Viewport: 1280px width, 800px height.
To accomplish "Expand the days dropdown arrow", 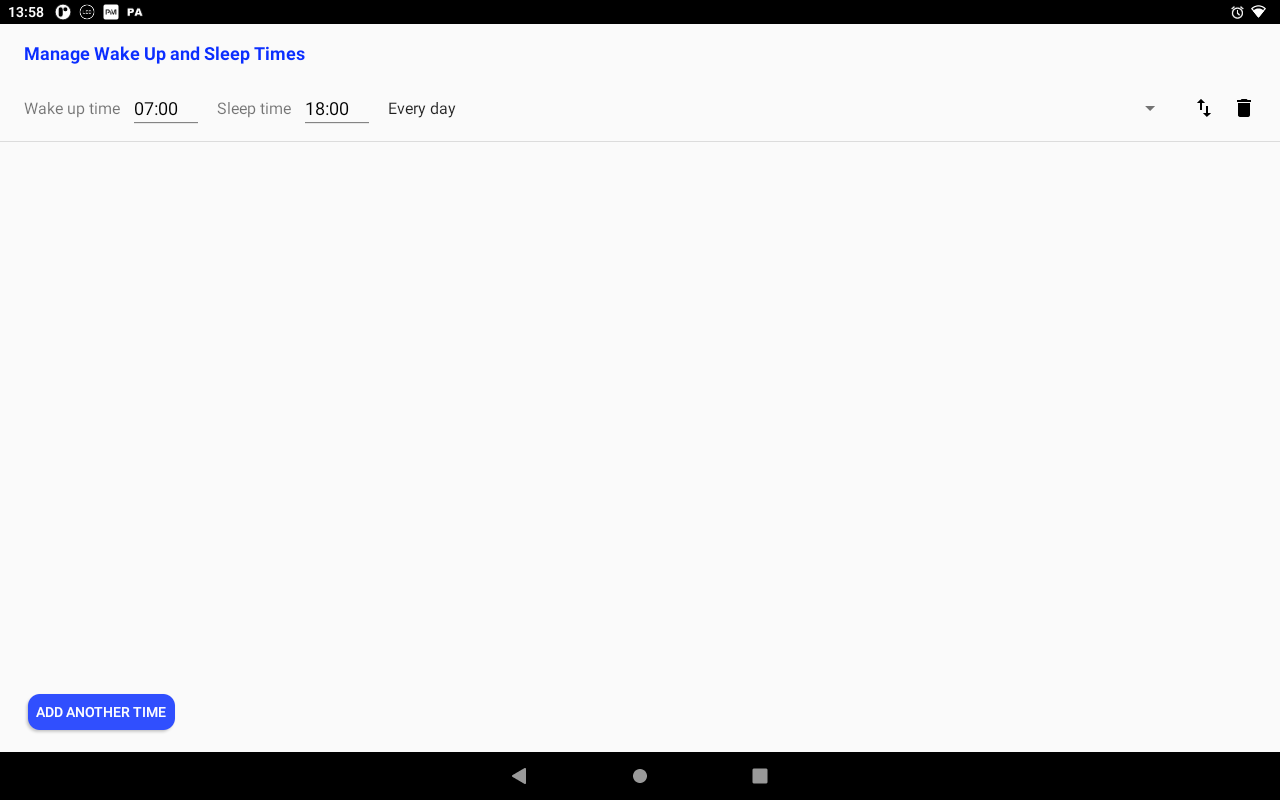I will (1150, 108).
